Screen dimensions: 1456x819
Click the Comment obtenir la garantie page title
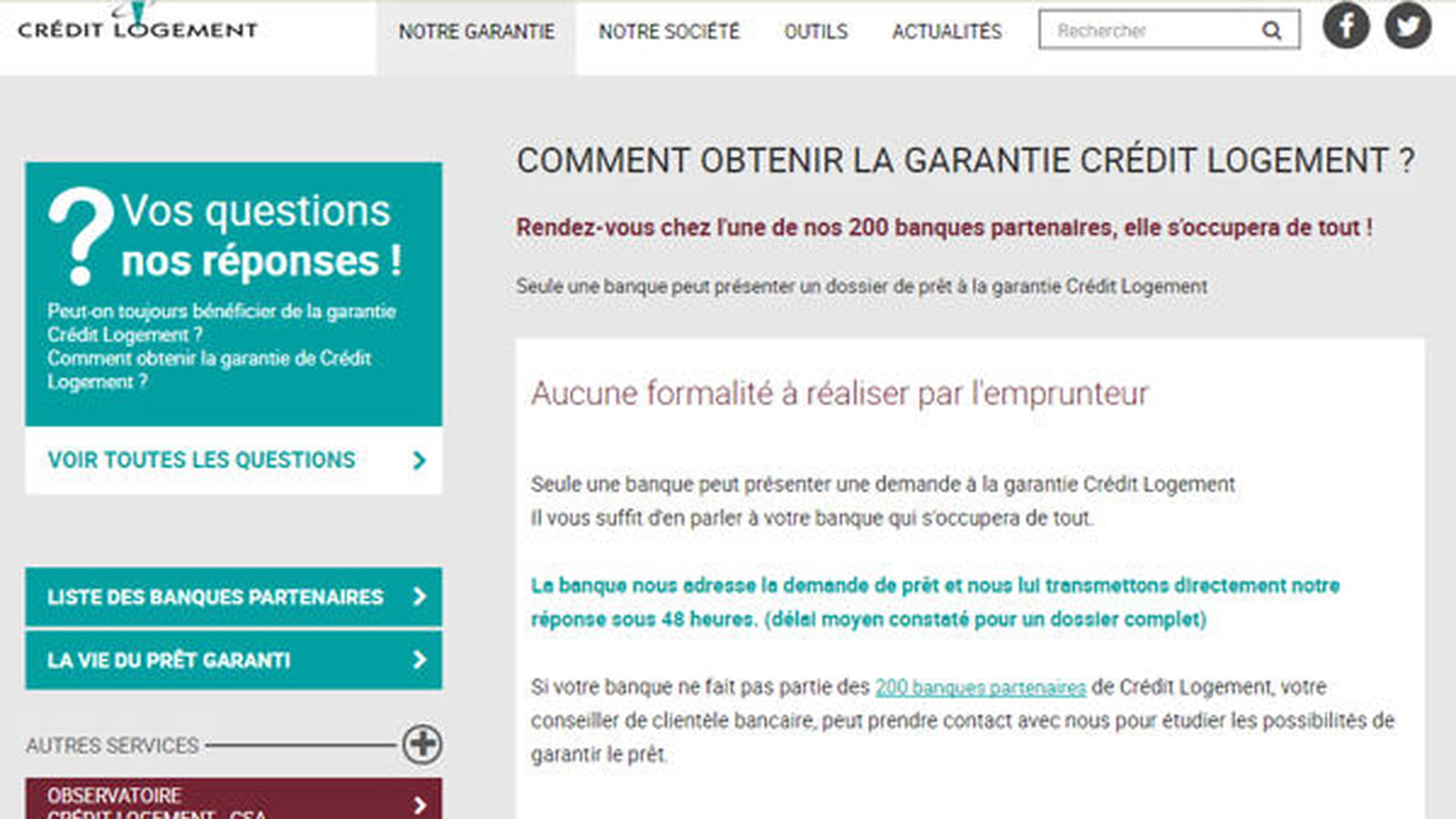coord(966,161)
